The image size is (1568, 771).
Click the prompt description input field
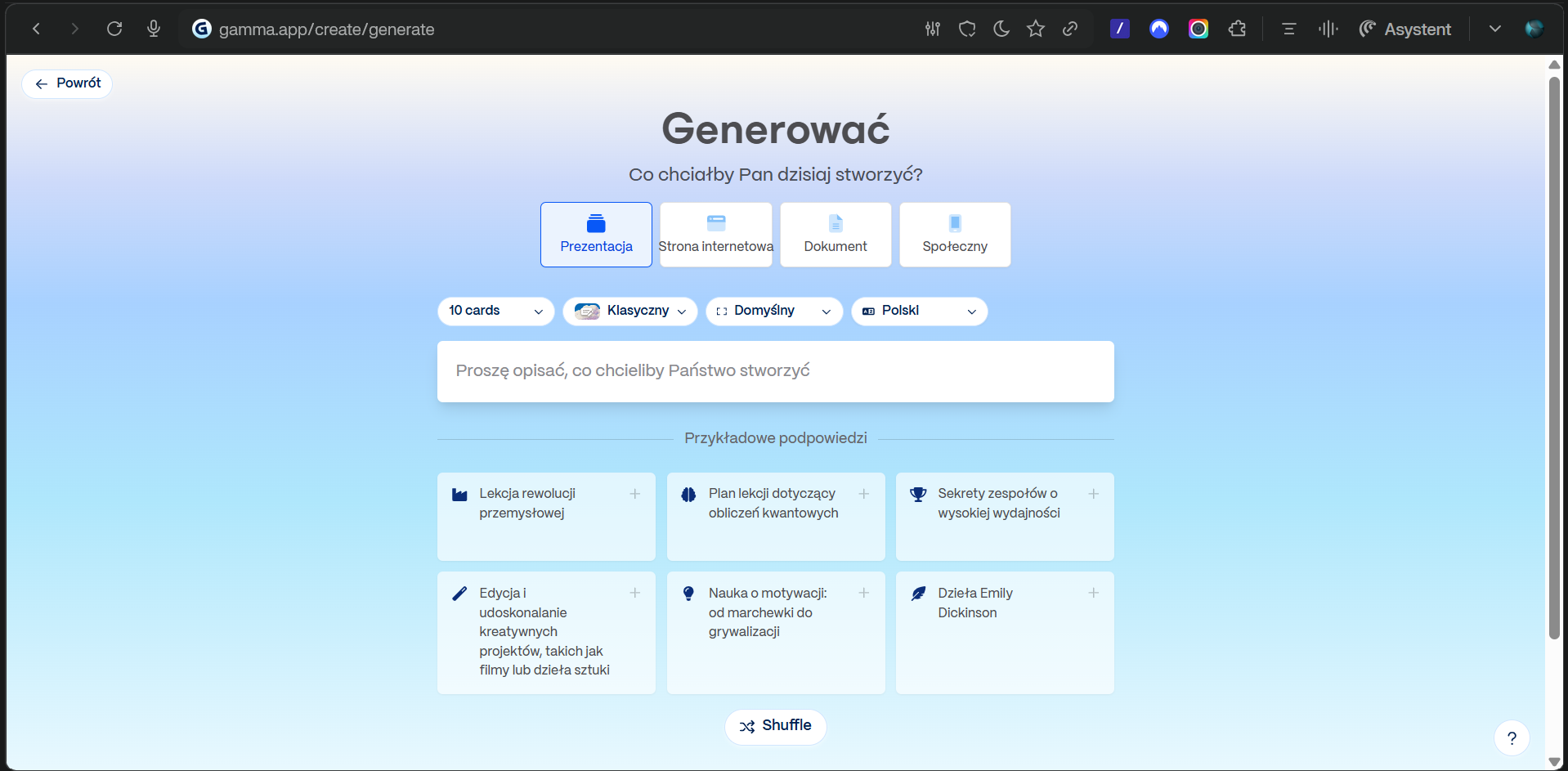point(776,371)
